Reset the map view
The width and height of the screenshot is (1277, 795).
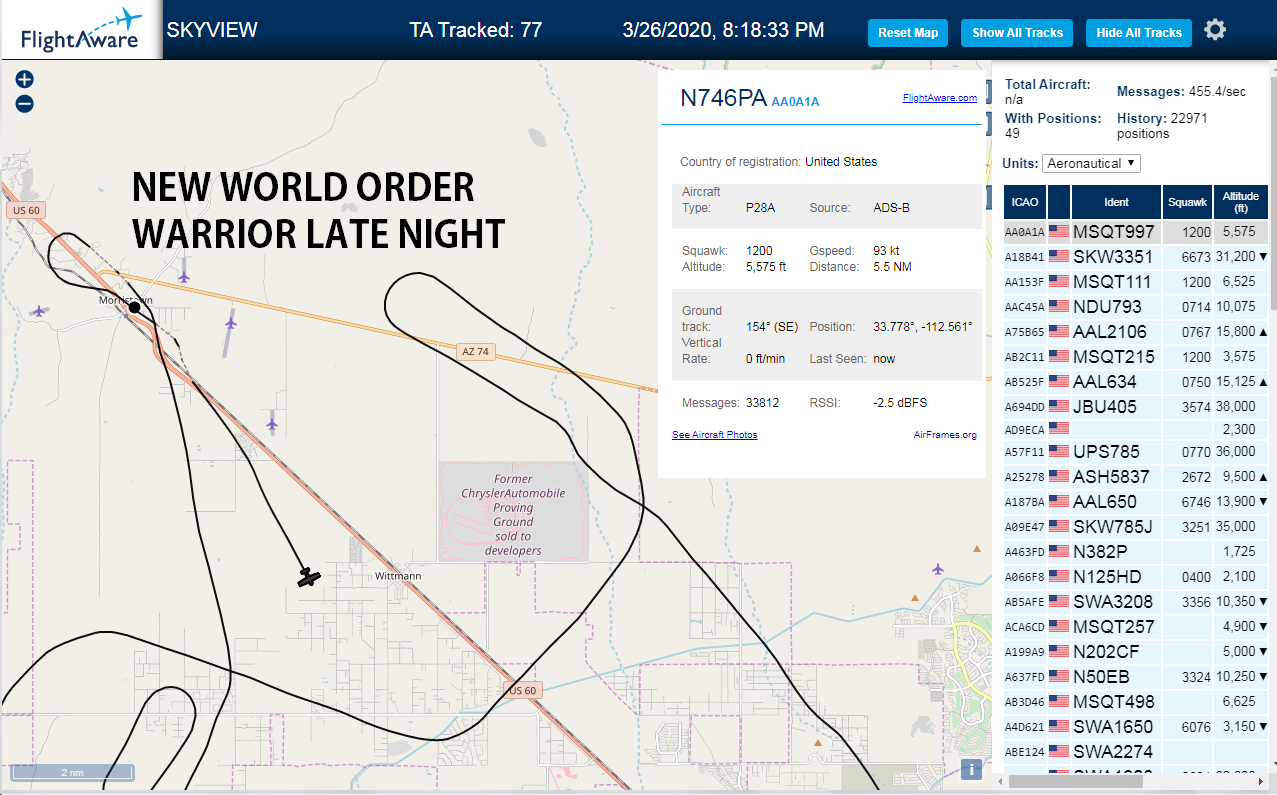tap(908, 33)
